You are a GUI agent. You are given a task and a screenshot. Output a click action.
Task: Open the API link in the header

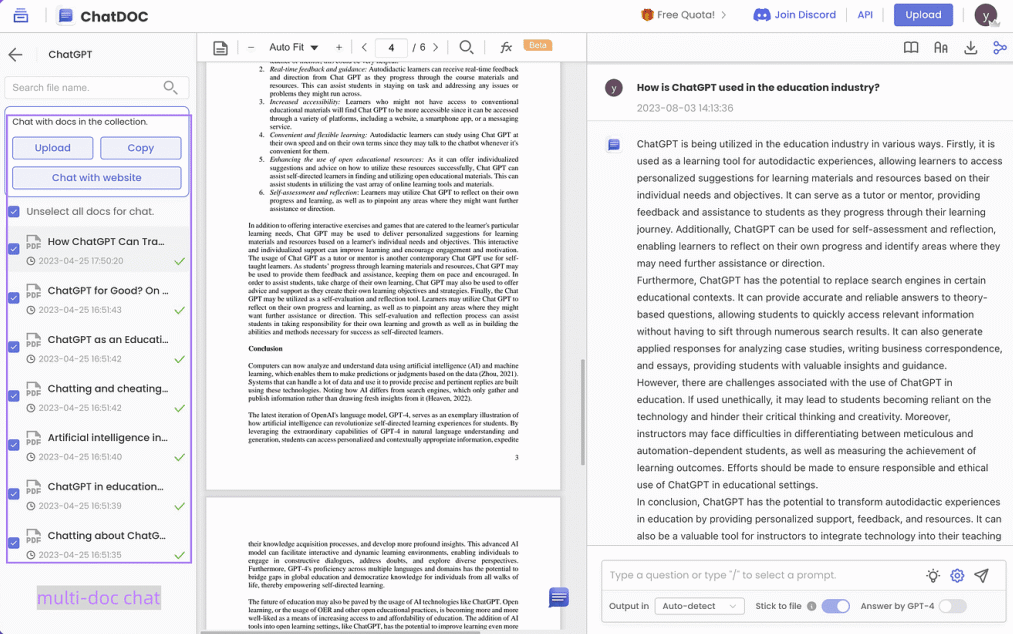click(x=865, y=15)
